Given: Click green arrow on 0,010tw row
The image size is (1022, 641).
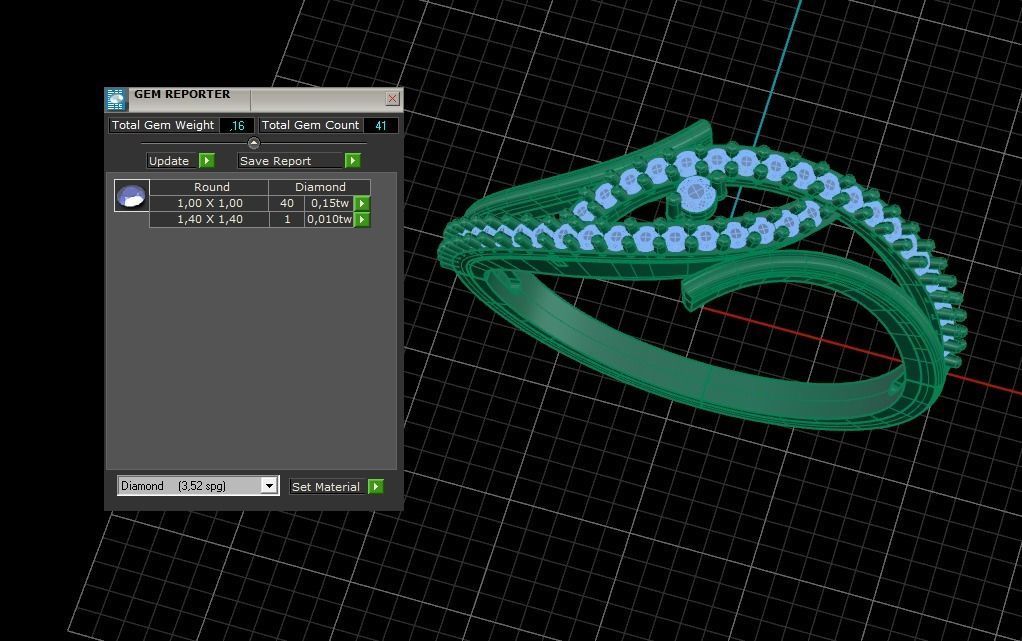Looking at the screenshot, I should [x=362, y=220].
